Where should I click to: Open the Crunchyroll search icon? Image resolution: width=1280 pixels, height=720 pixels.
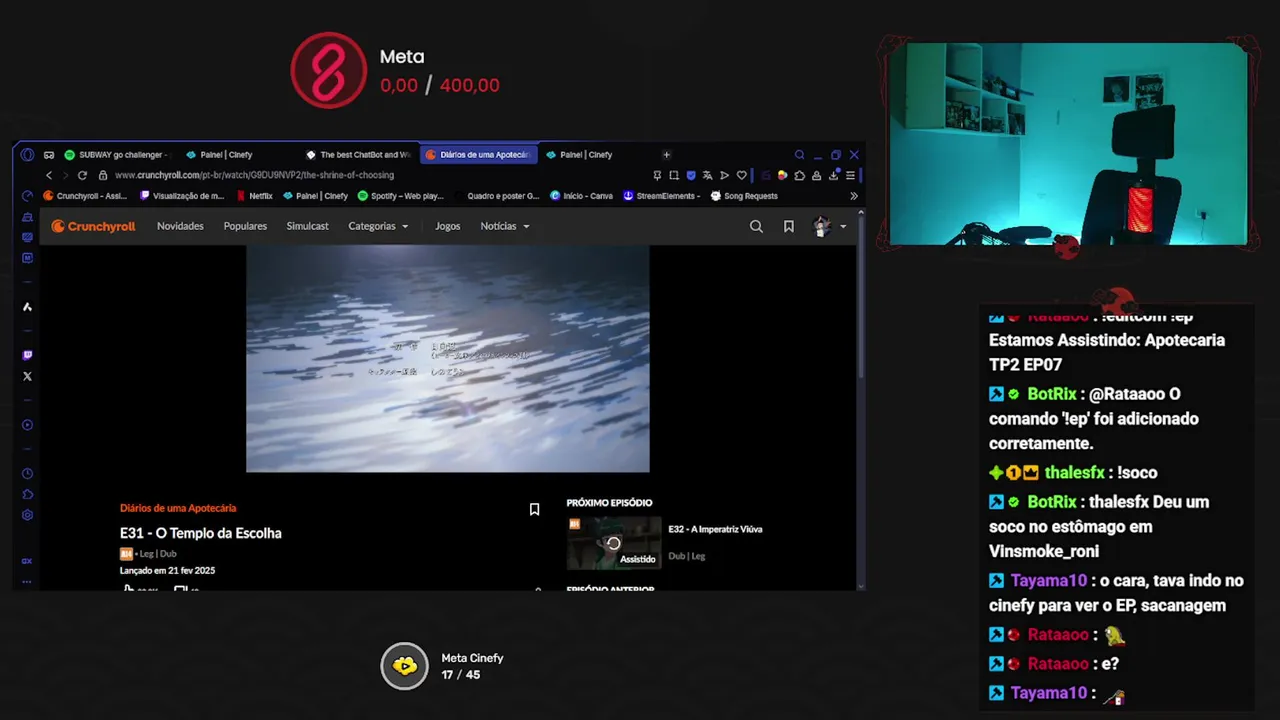point(756,227)
